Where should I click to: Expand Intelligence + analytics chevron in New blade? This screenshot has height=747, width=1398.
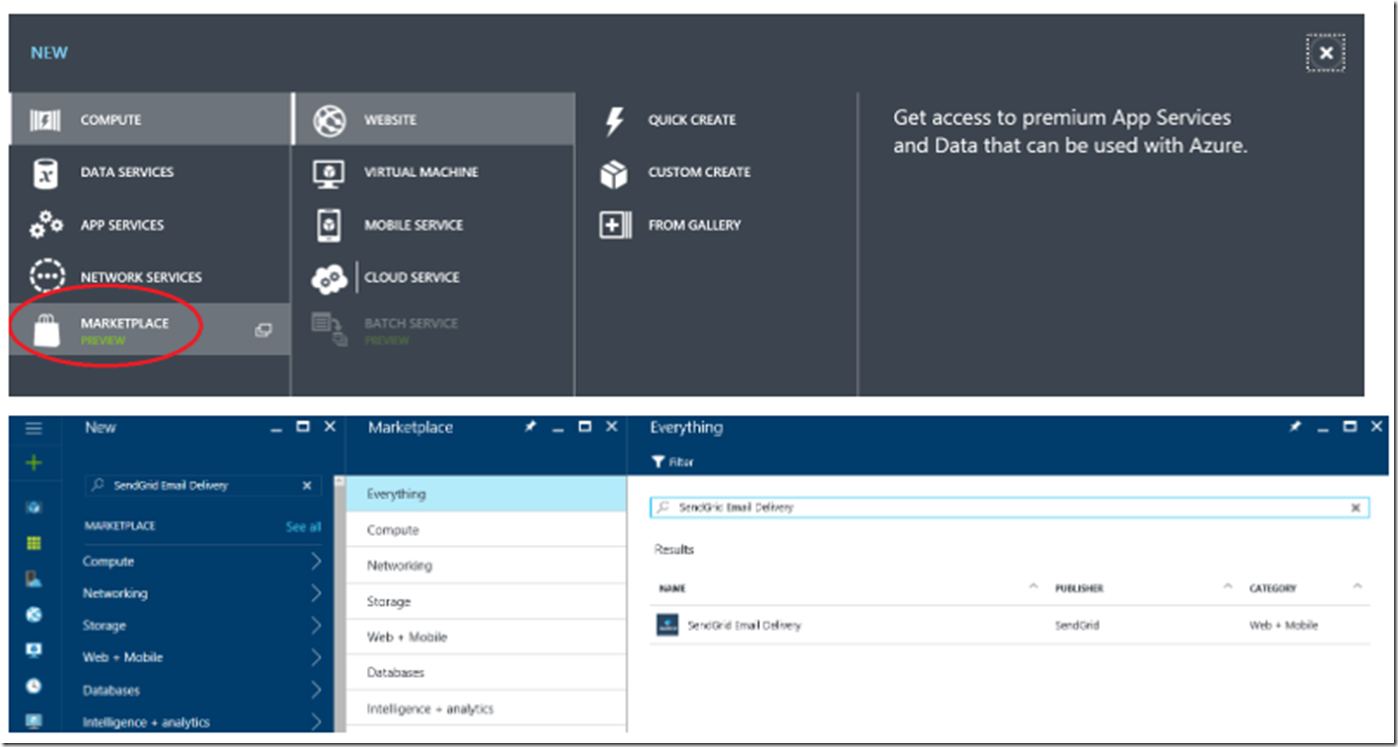tap(316, 722)
